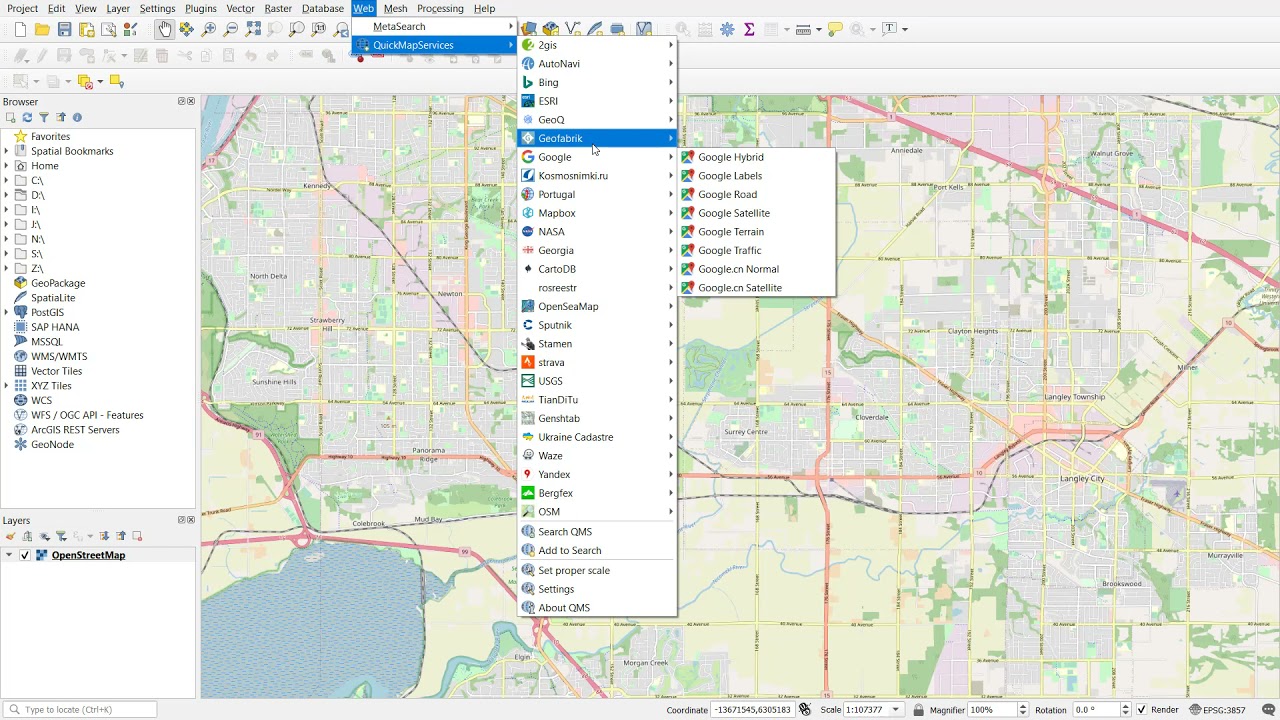Open the Measure tool dropdown arrow
This screenshot has width=1280, height=720.
[x=819, y=29]
